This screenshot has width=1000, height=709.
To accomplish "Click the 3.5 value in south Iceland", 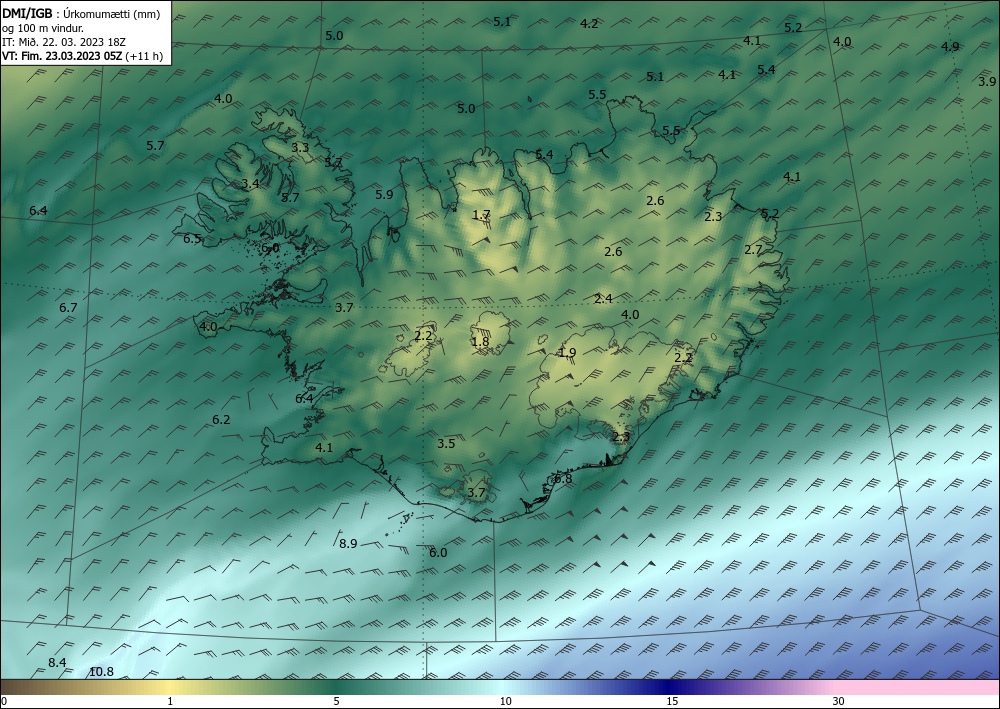I will coord(446,443).
